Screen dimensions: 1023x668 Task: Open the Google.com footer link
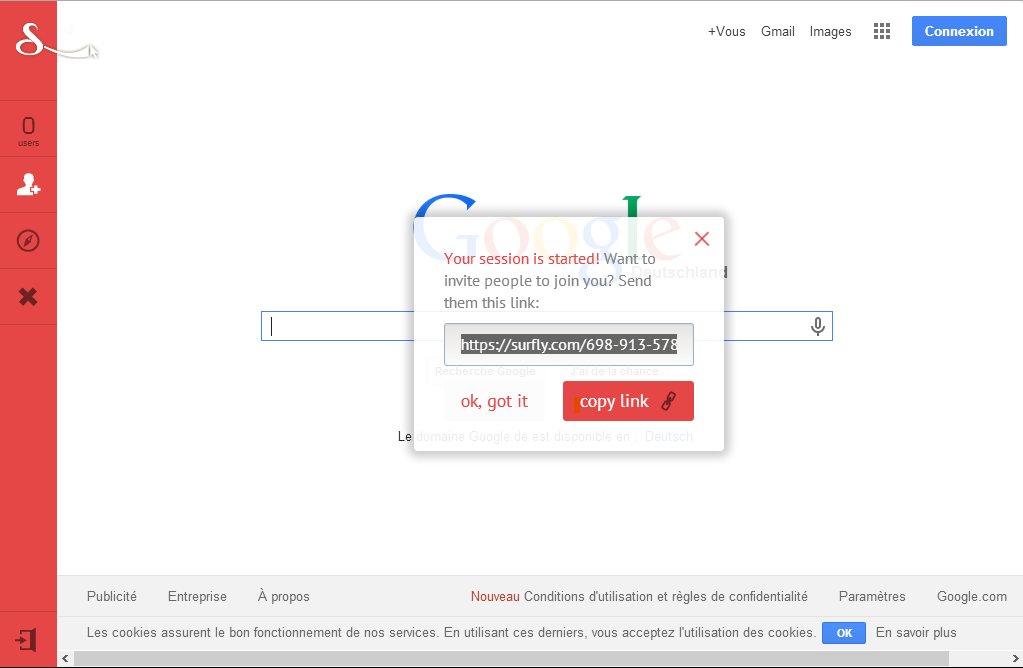[x=971, y=596]
